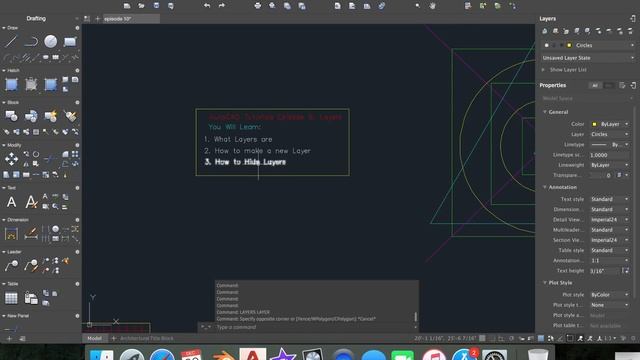
Task: Add a new drawing tab with plus
Action: tap(98, 19)
